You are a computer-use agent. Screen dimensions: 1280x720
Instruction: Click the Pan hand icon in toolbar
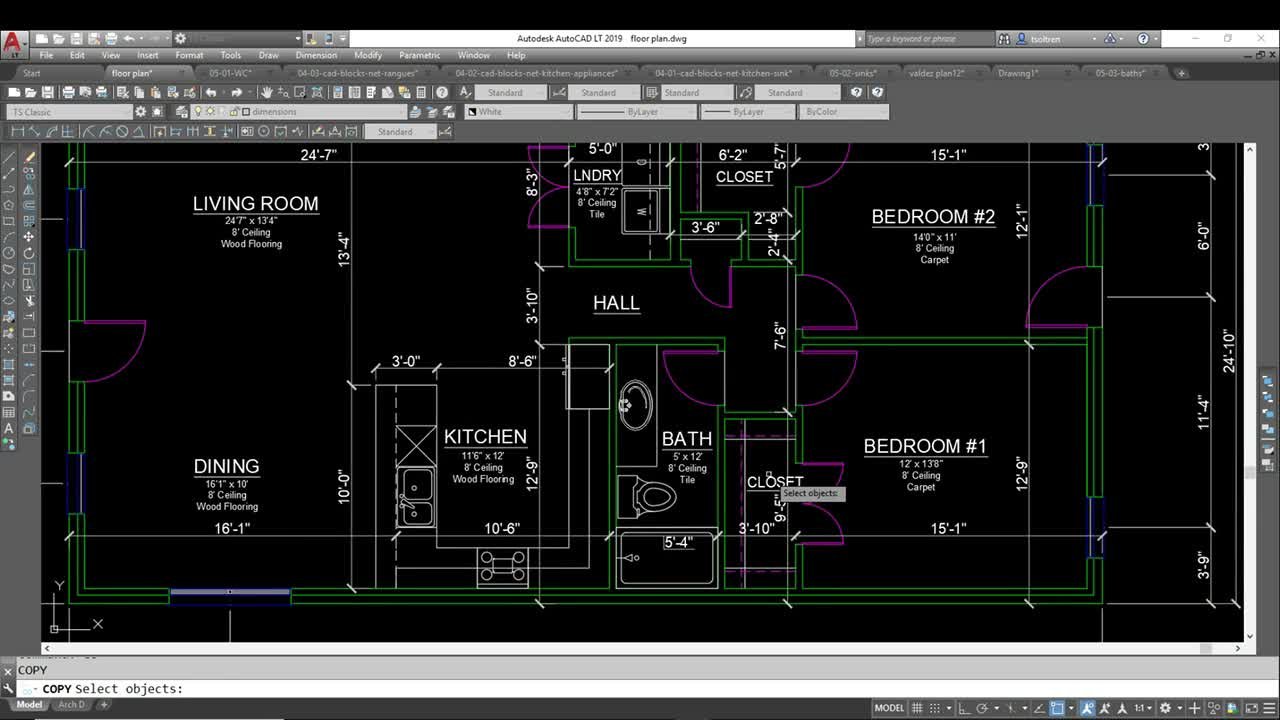click(x=267, y=92)
